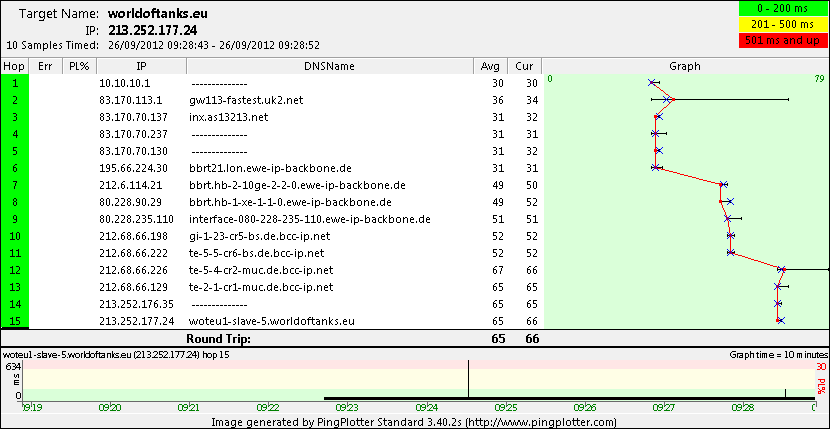Viewport: 830px width, 429px height.
Task: Click the green hop 2 number cell
Action: click(x=15, y=100)
